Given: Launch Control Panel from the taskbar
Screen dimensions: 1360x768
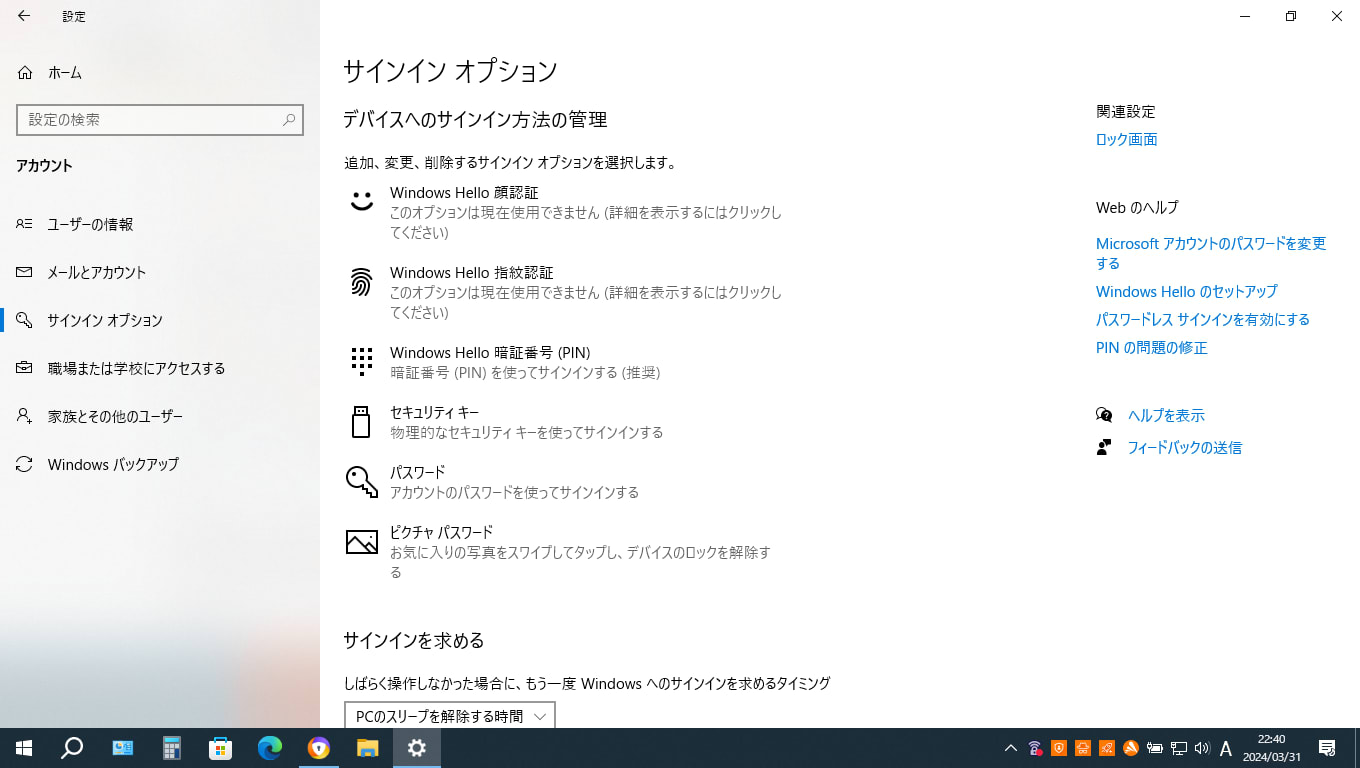Looking at the screenshot, I should click(122, 748).
